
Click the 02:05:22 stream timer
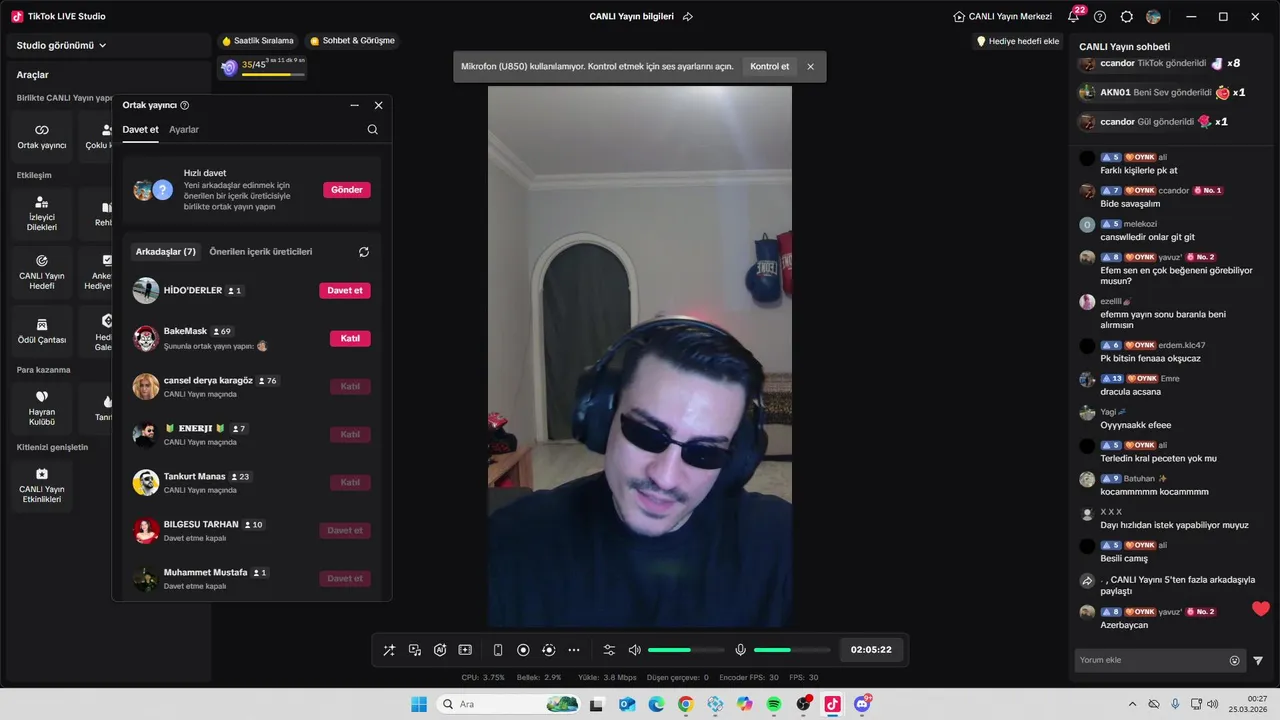tap(871, 650)
